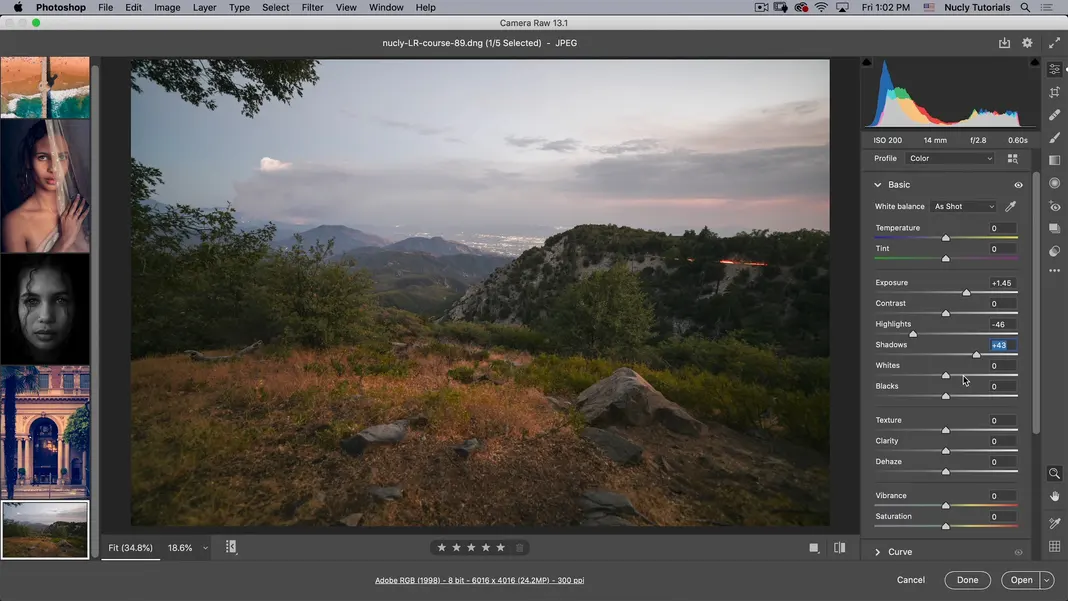This screenshot has height=601, width=1068.
Task: Open the Open button's dropdown arrow
Action: click(x=1047, y=580)
